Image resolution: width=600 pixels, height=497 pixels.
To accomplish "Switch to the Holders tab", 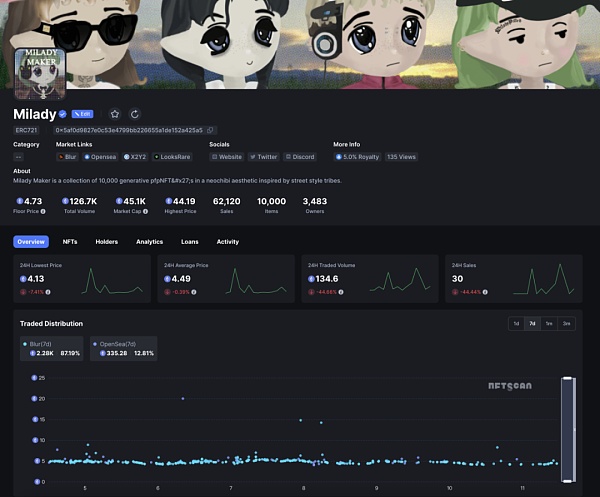I will coord(107,242).
